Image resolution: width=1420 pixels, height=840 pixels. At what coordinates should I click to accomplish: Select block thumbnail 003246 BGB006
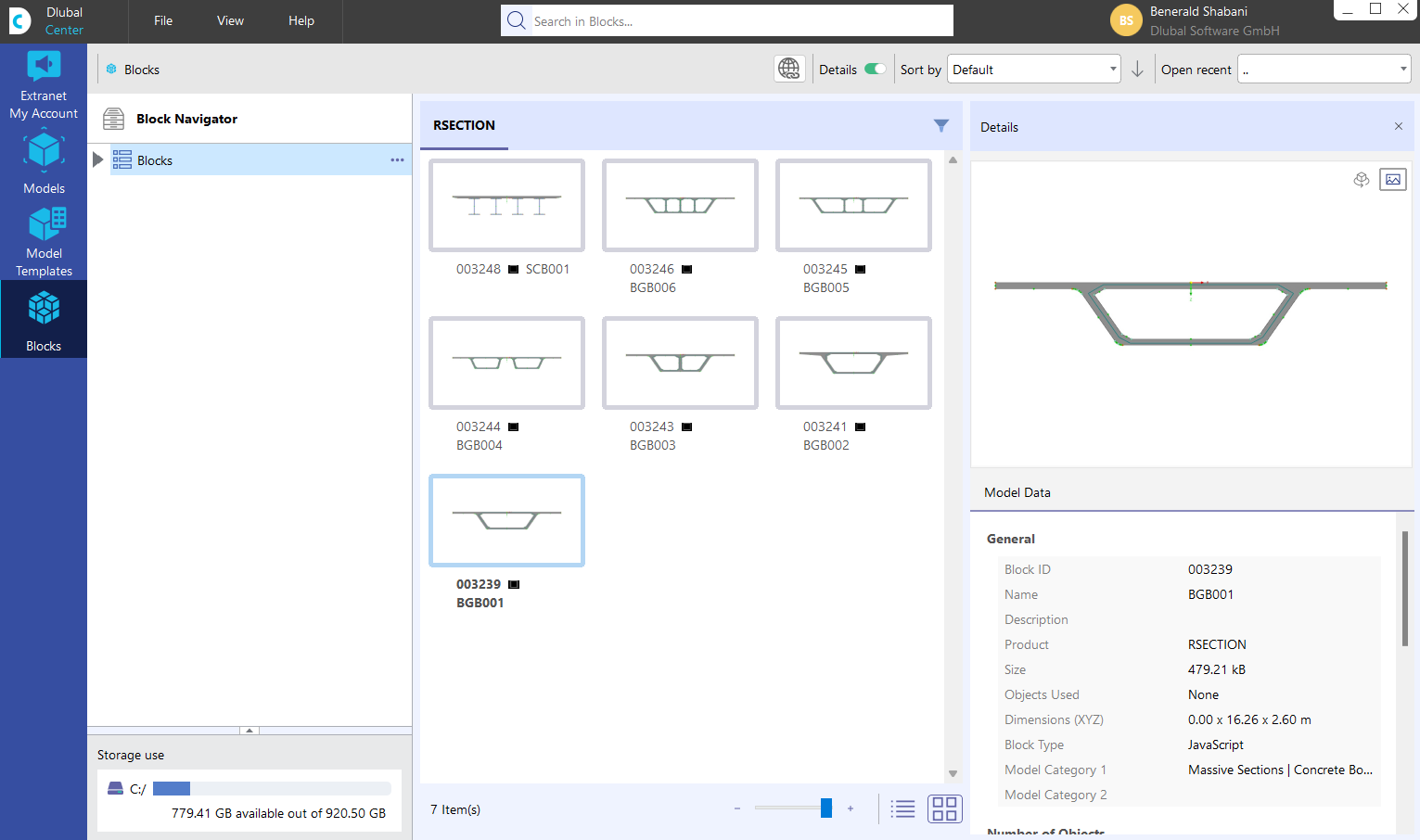[x=680, y=205]
